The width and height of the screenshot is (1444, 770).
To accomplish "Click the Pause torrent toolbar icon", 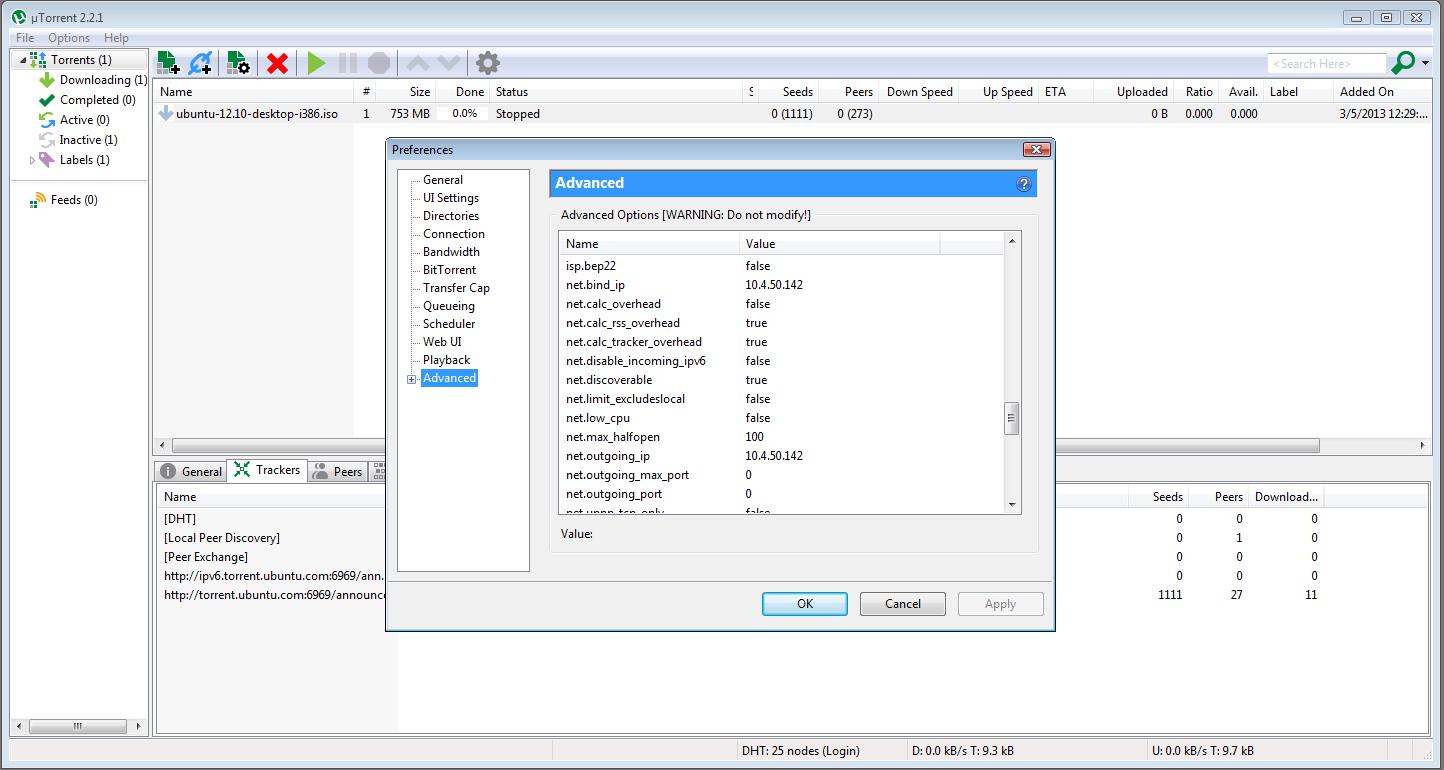I will click(347, 63).
